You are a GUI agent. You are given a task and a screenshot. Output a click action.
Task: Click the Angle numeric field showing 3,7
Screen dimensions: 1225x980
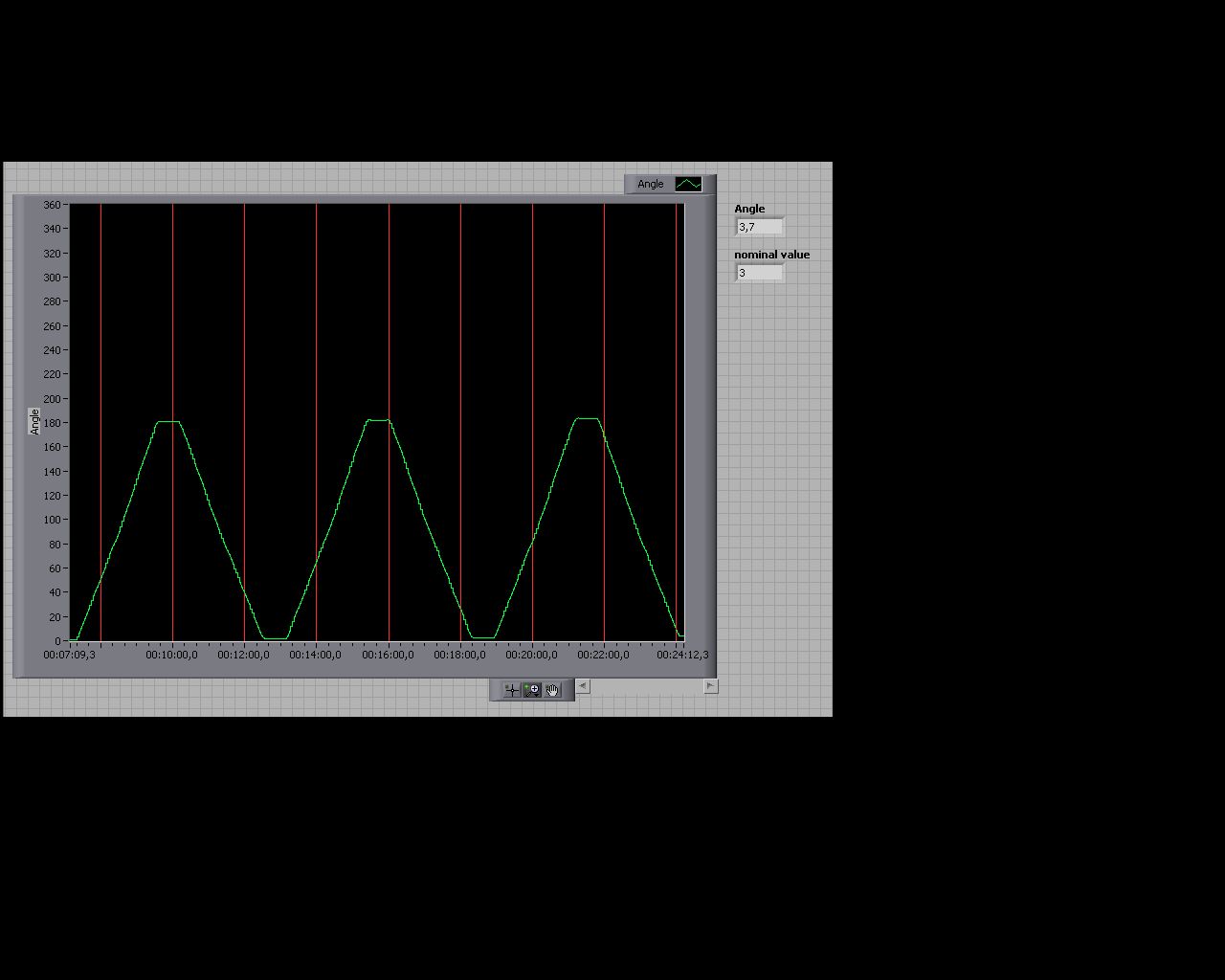(x=760, y=227)
